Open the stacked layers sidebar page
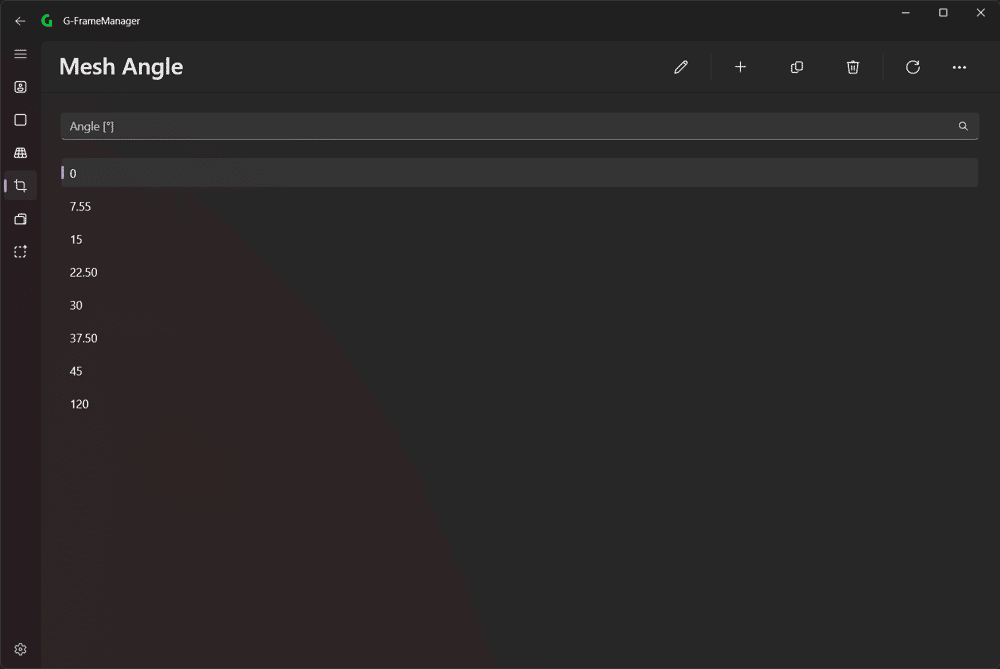Image resolution: width=1000 pixels, height=669 pixels. point(20,219)
